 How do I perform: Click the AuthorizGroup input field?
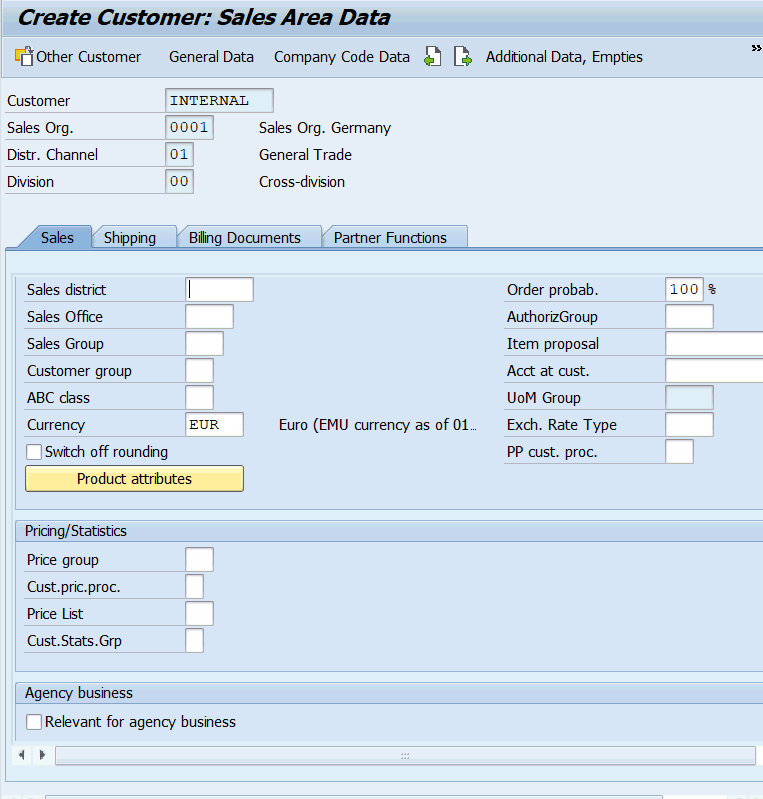click(689, 316)
